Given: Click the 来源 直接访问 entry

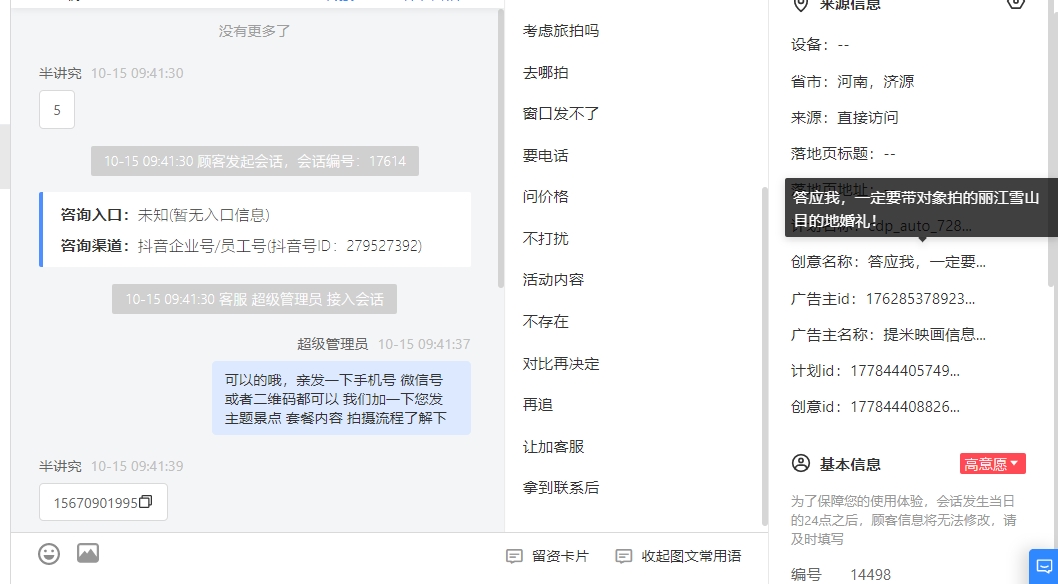Looking at the screenshot, I should point(844,117).
